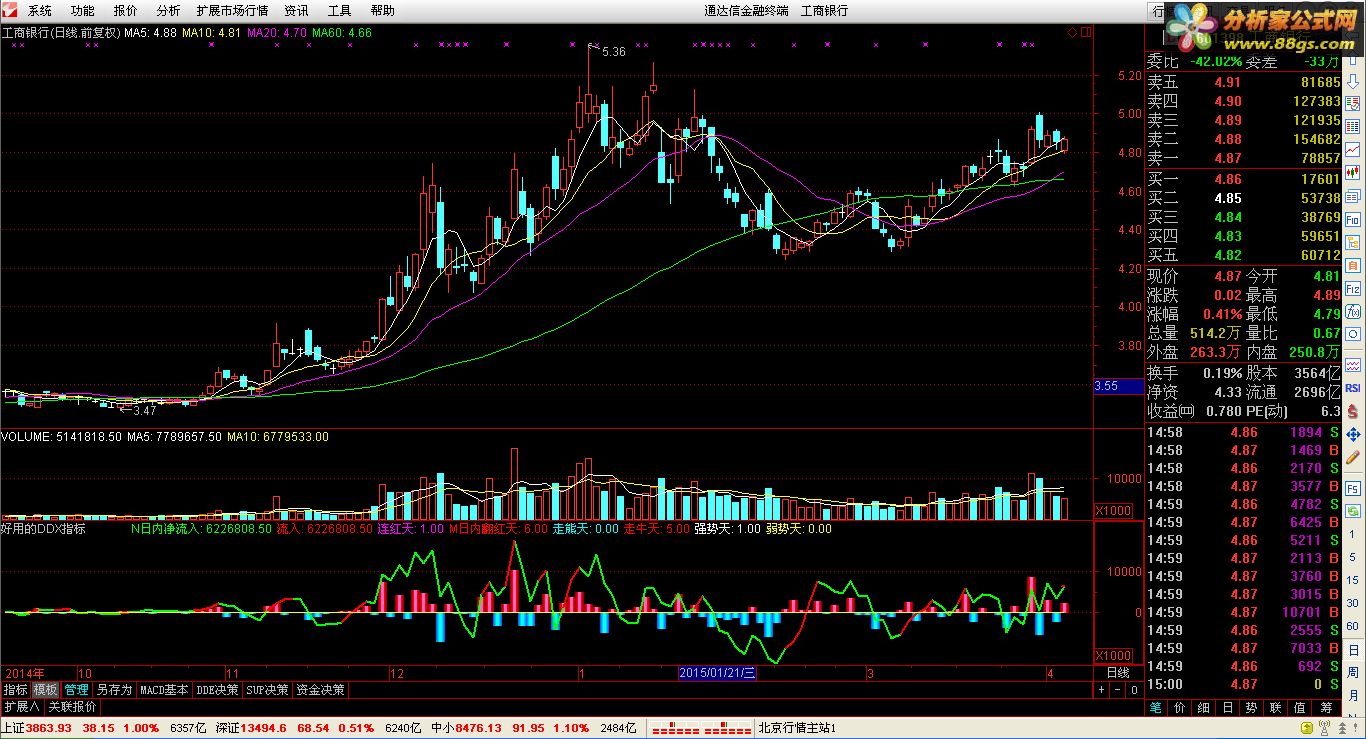Switch to candlestick chart icon
The width and height of the screenshot is (1366, 739).
coord(1353,172)
